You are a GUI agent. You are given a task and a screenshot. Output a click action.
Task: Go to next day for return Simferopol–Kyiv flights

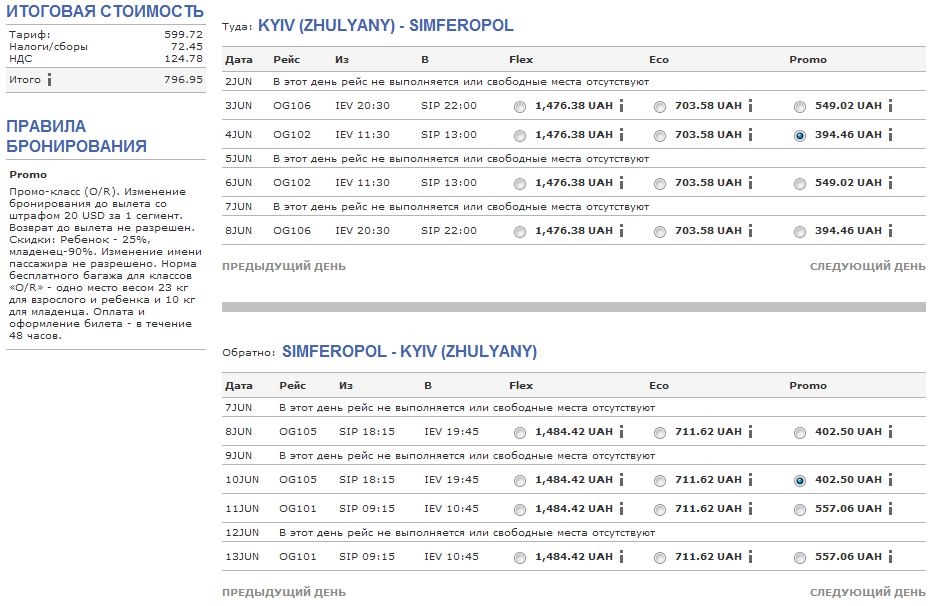pos(868,593)
